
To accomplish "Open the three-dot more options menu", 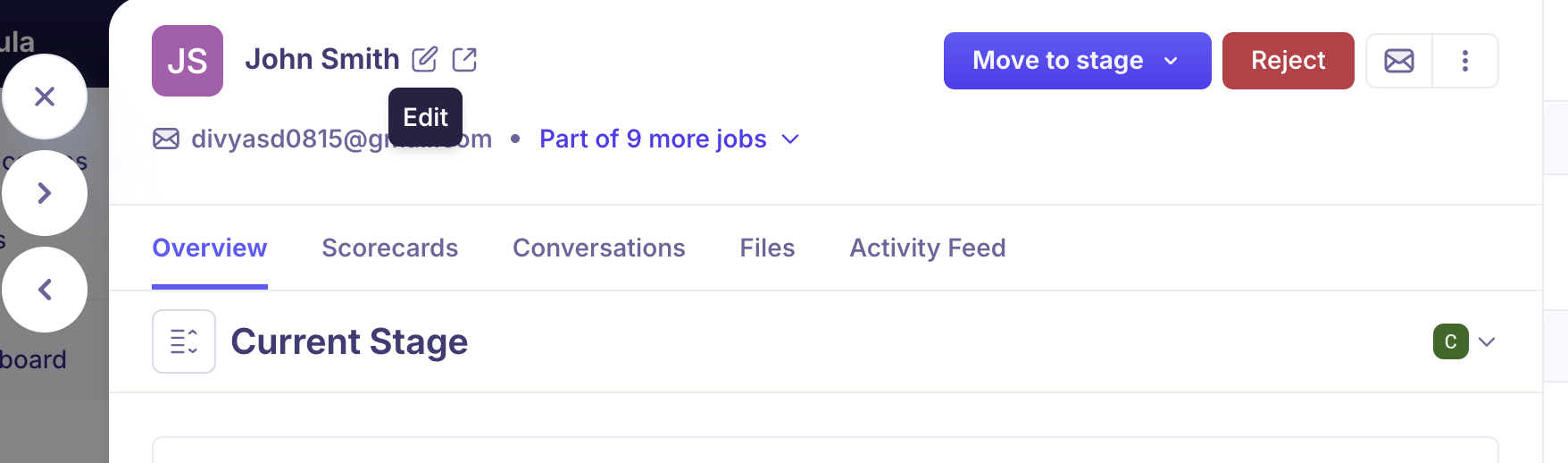I will coord(1464,61).
